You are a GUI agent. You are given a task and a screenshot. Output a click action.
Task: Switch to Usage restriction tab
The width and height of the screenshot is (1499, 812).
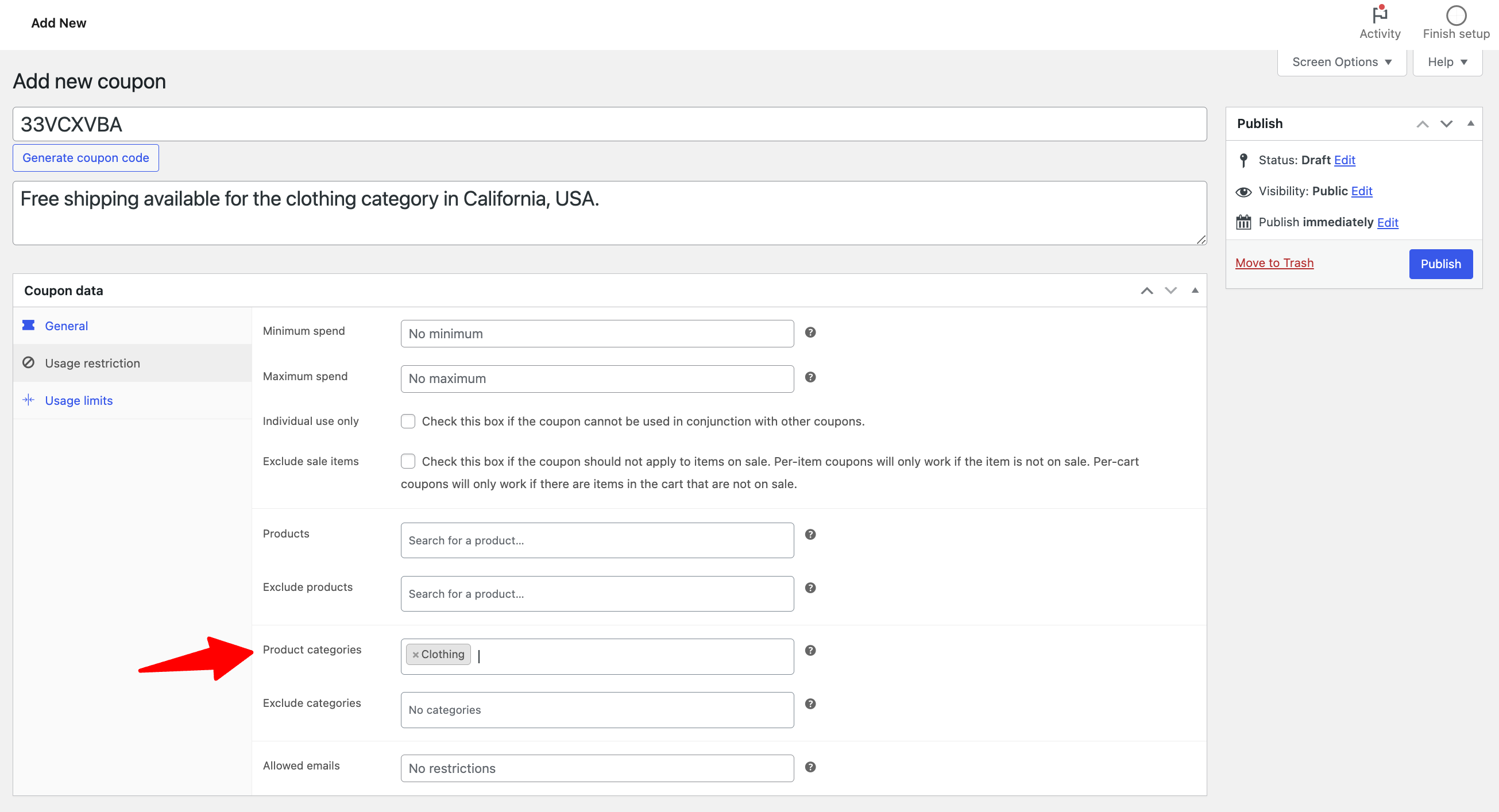coord(133,363)
